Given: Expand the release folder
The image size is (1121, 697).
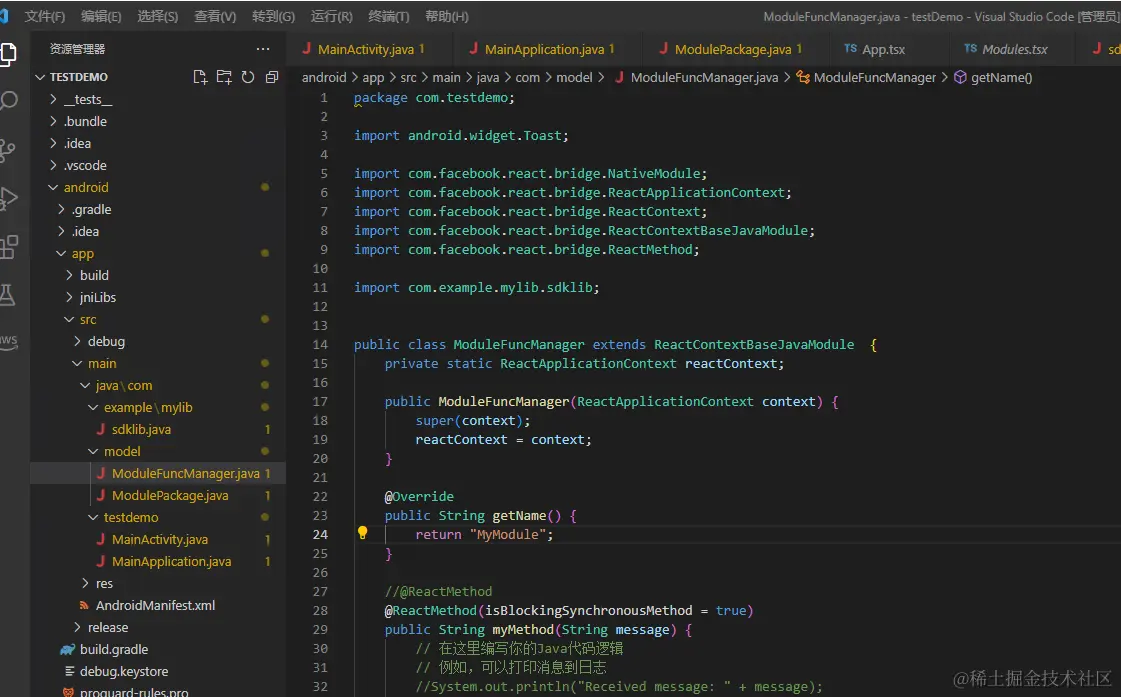Looking at the screenshot, I should point(77,627).
